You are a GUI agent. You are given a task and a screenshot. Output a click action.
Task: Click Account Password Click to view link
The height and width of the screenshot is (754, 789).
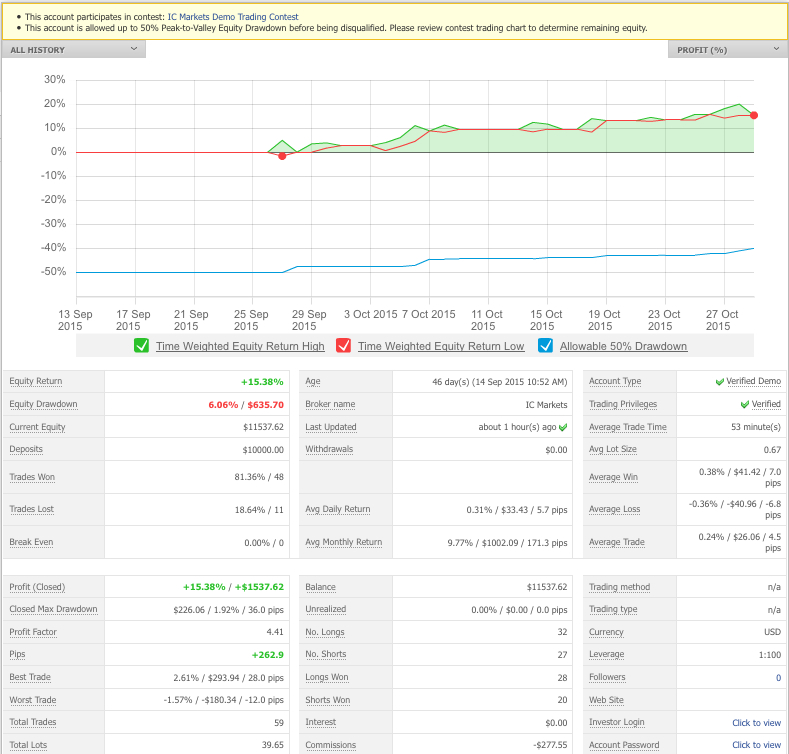pos(756,745)
